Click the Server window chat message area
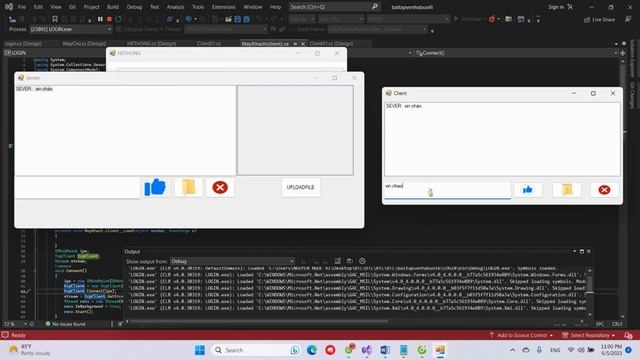The width and height of the screenshot is (640, 360). [x=125, y=130]
